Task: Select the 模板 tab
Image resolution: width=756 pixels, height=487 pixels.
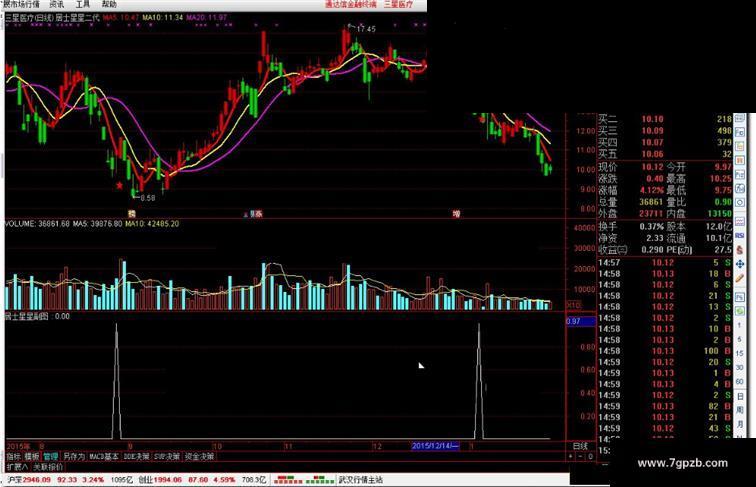Action: click(x=32, y=456)
